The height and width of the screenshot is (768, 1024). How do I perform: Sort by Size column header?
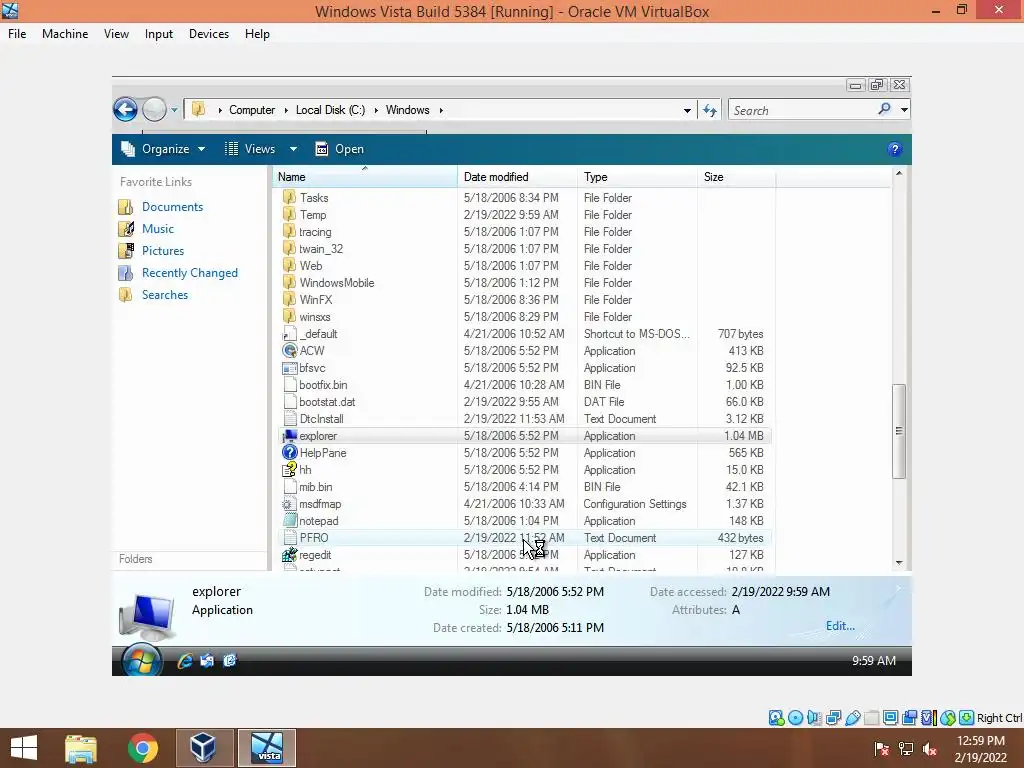click(736, 177)
